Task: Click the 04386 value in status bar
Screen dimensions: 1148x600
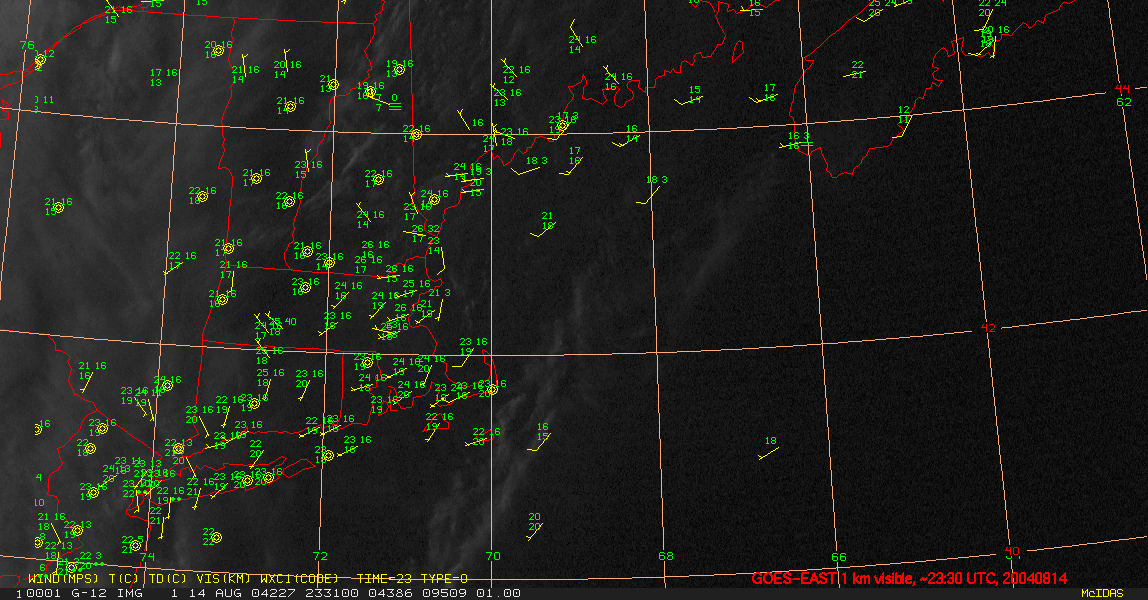Action: [392, 593]
